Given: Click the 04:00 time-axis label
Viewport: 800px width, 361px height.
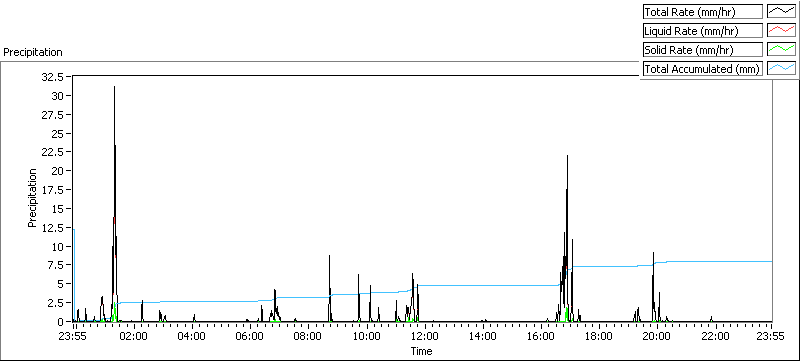Looking at the screenshot, I should point(192,336).
